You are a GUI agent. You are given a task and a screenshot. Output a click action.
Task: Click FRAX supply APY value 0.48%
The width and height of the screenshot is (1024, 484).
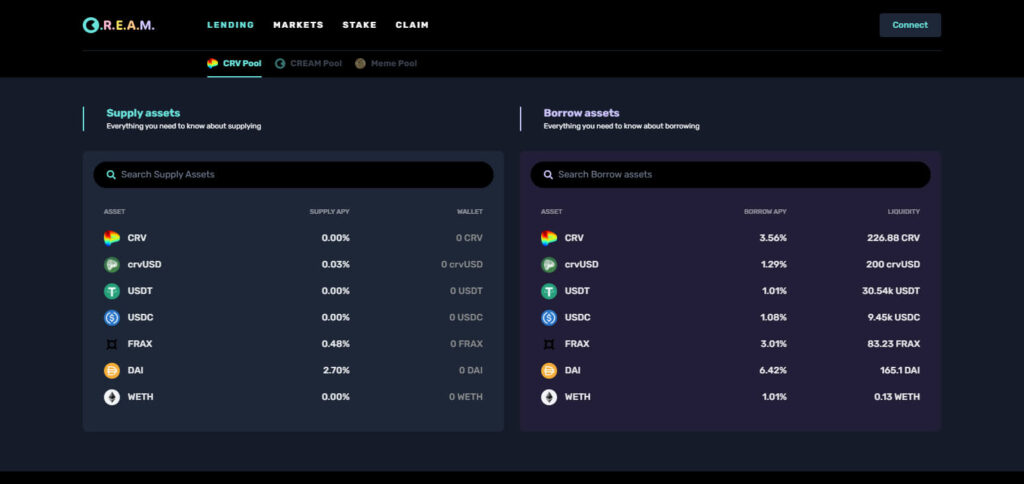tap(336, 344)
